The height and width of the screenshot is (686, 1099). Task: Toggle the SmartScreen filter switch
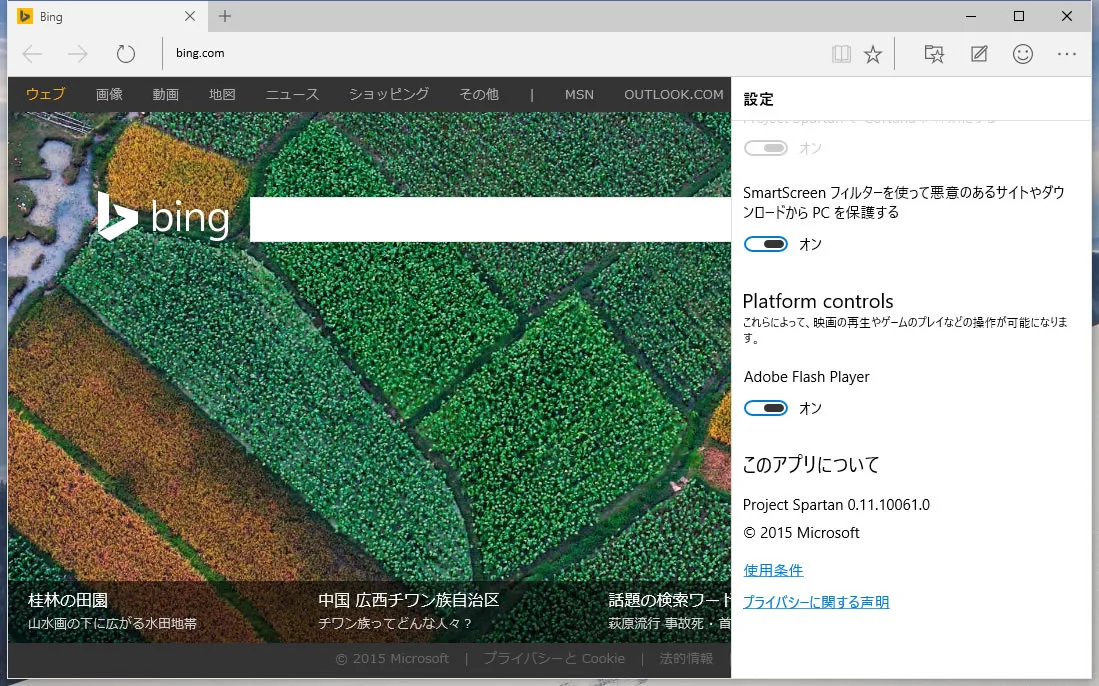765,244
